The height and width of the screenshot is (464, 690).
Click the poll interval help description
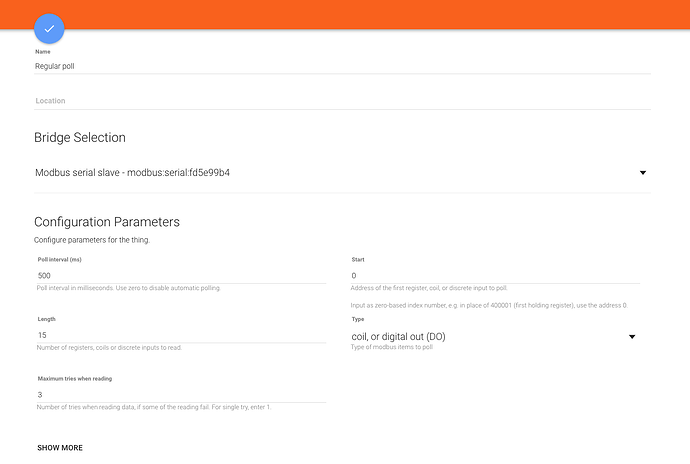[128, 288]
